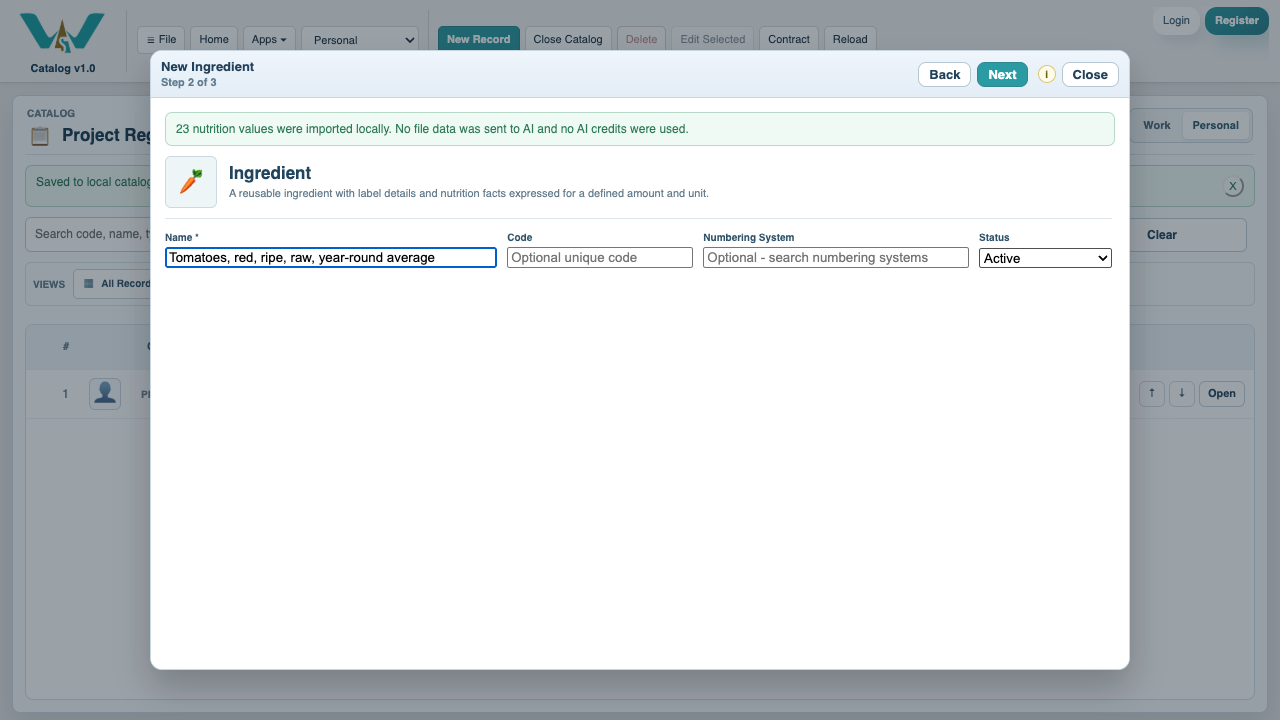Open the File menu

[161, 40]
